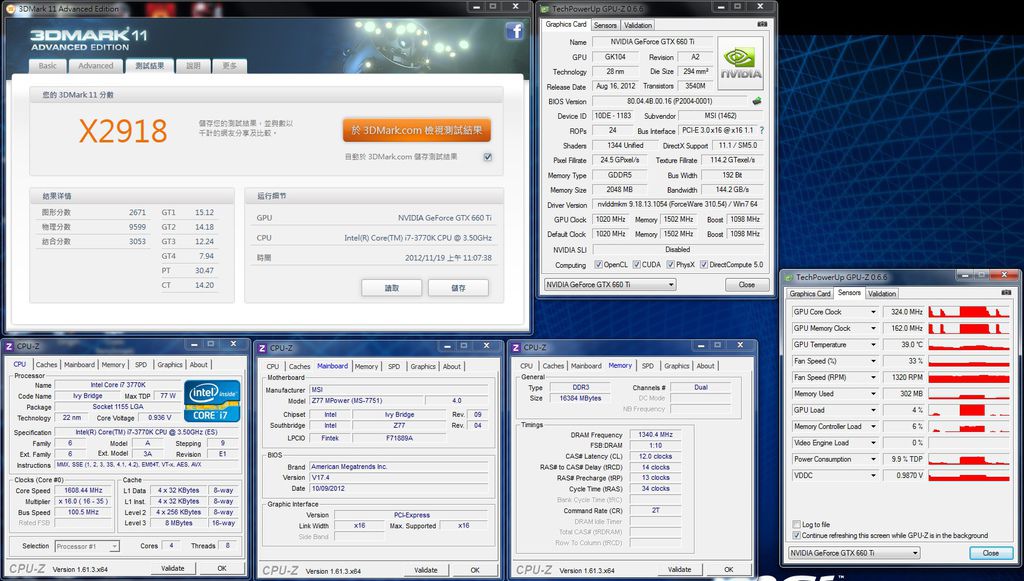
Task: Click the Power Consumption red sensor graph
Action: (969, 459)
